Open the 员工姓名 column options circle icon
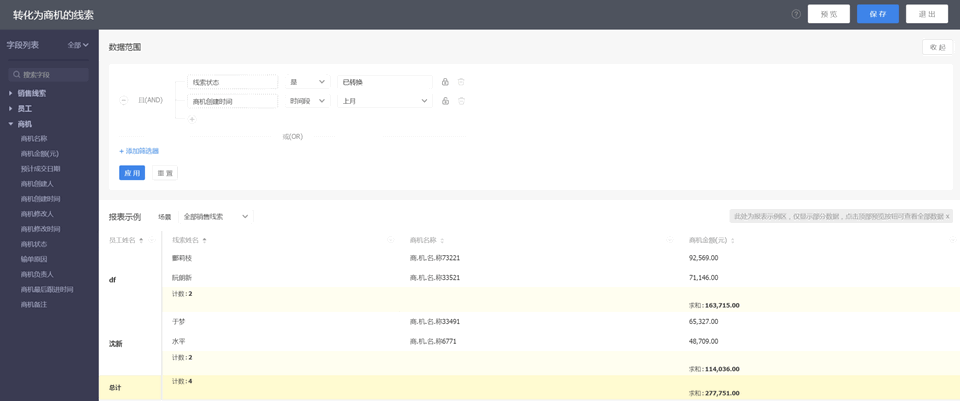 point(151,240)
